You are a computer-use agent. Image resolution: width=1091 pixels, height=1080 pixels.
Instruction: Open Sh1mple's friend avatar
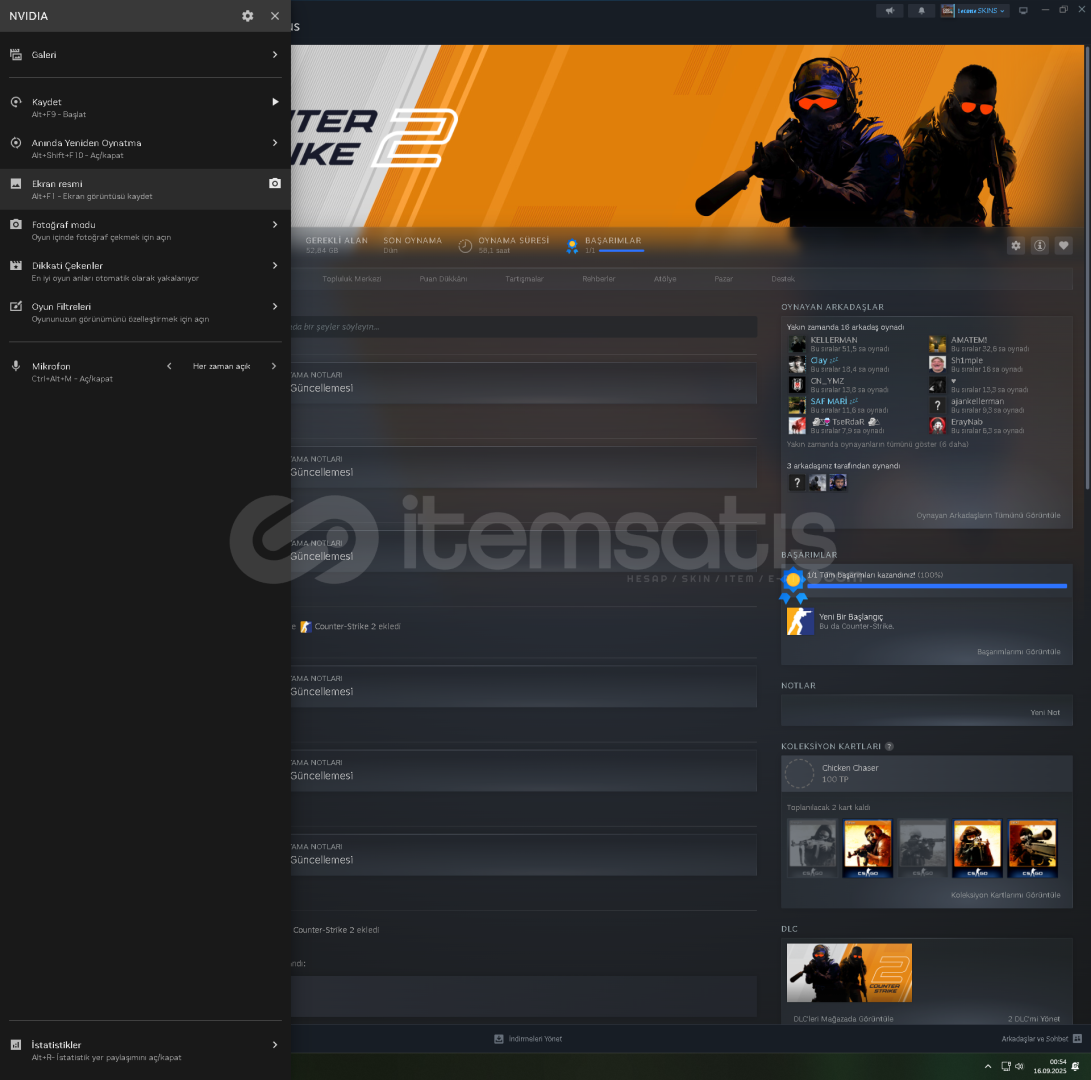[x=937, y=365]
